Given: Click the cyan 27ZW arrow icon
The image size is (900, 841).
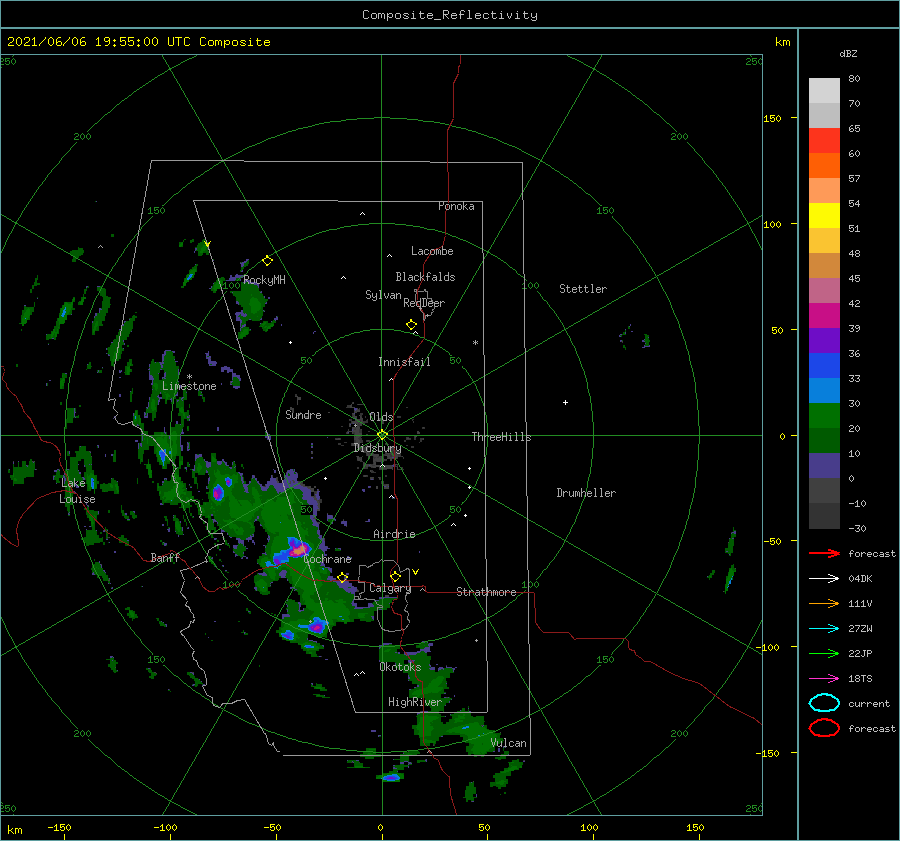Looking at the screenshot, I should 824,629.
